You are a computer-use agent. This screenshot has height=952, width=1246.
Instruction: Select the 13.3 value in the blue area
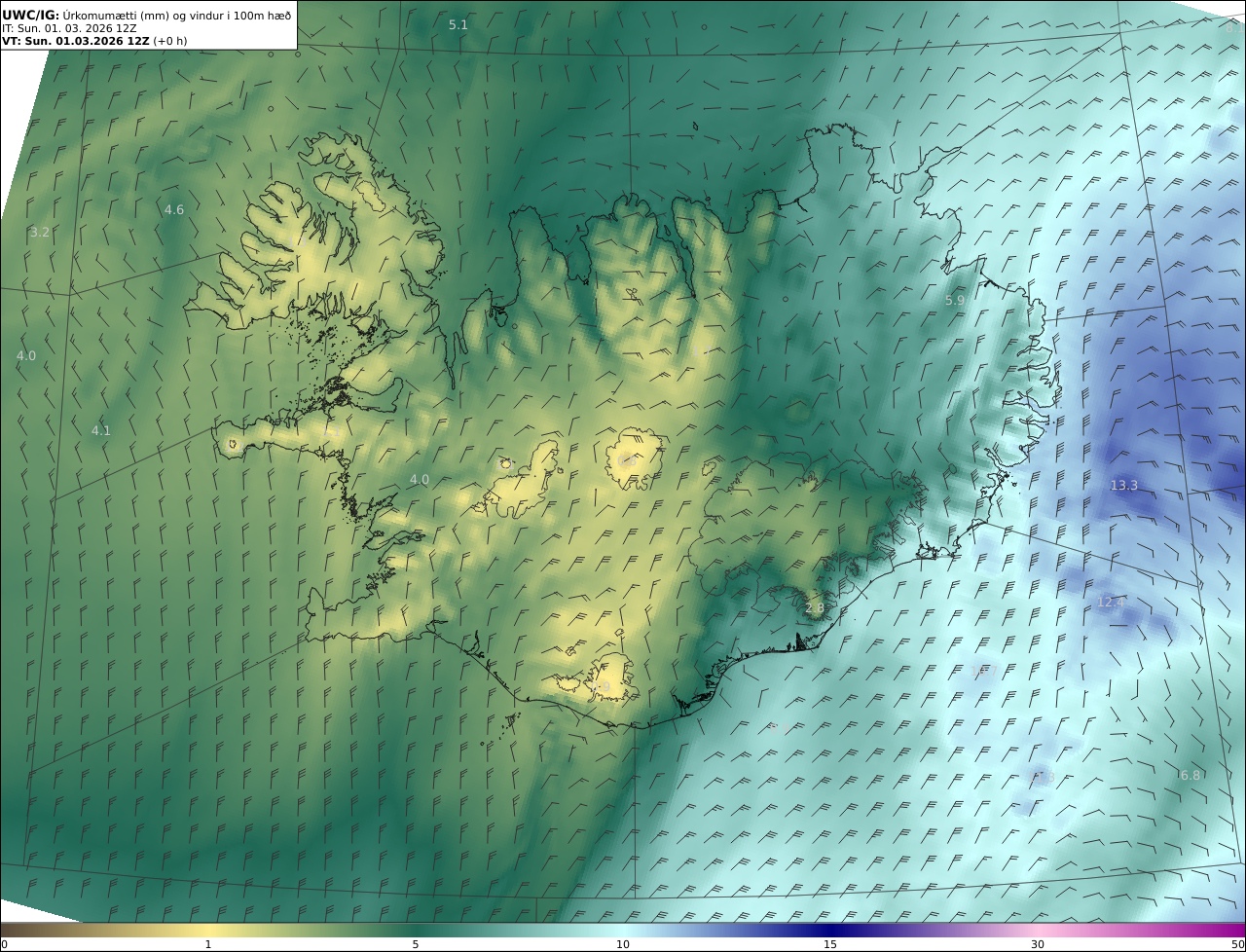coord(1124,485)
